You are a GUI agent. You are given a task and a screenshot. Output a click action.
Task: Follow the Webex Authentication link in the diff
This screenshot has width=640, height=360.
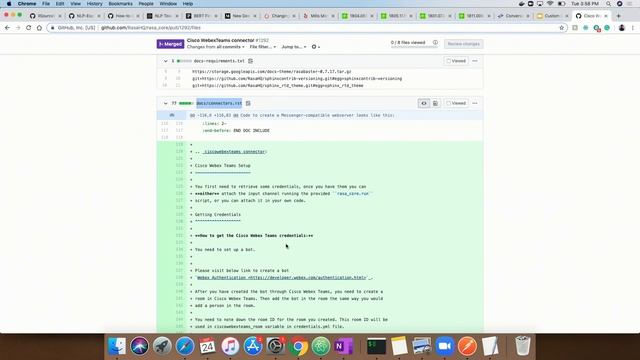pyautogui.click(x=282, y=278)
